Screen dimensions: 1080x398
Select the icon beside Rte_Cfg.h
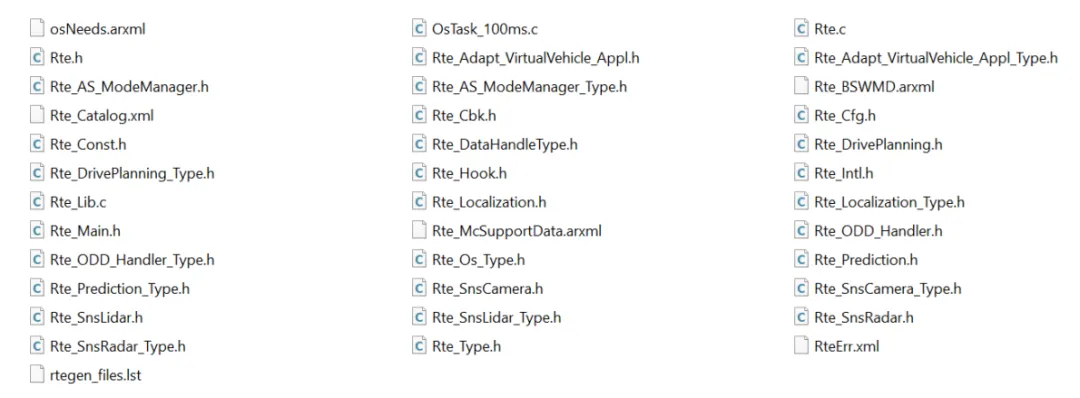click(800, 116)
